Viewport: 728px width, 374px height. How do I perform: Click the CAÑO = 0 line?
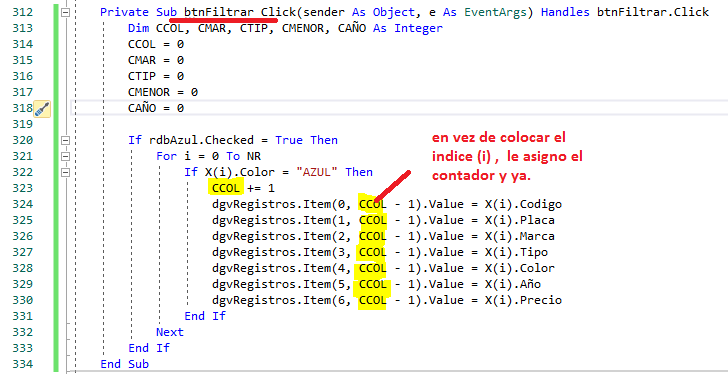pos(156,109)
